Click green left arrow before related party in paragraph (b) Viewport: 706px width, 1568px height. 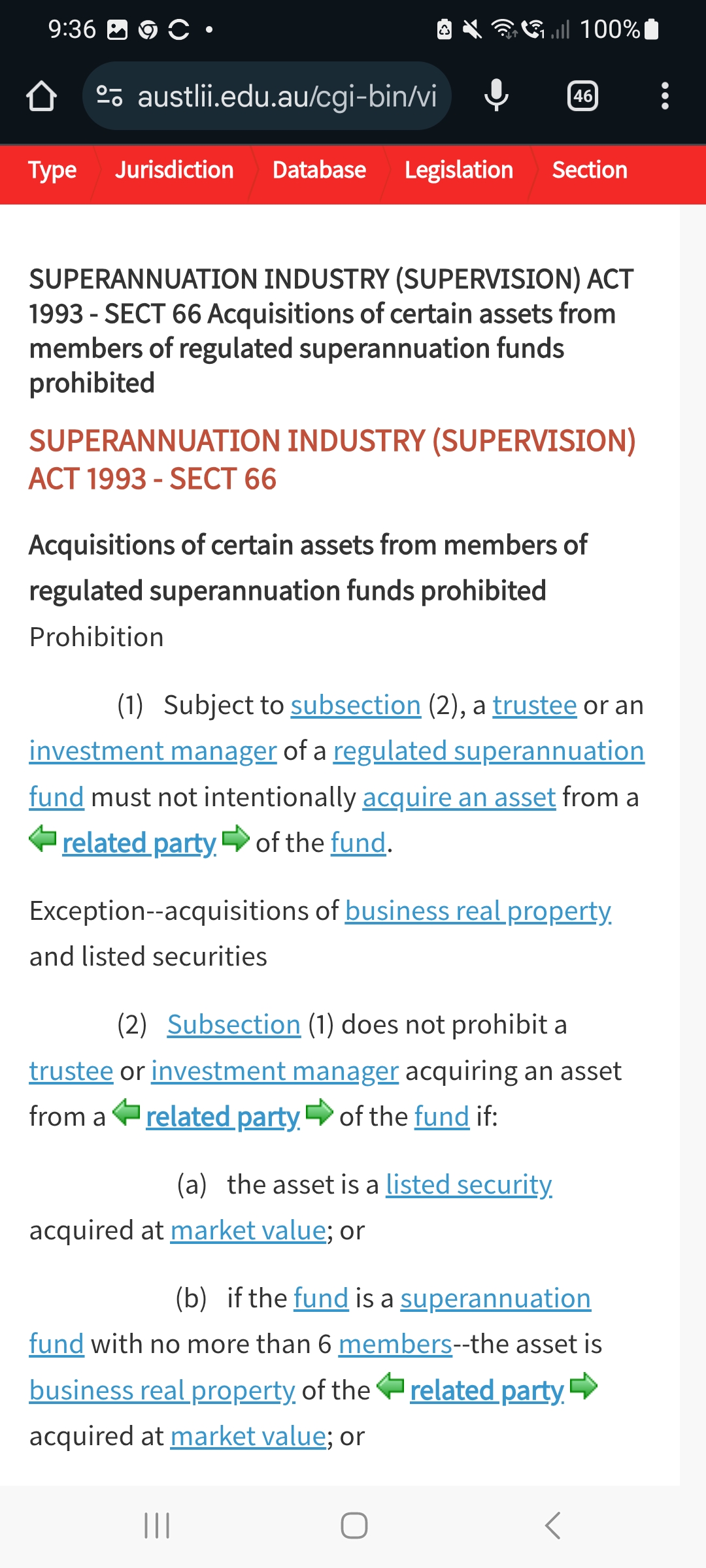pos(391,1386)
